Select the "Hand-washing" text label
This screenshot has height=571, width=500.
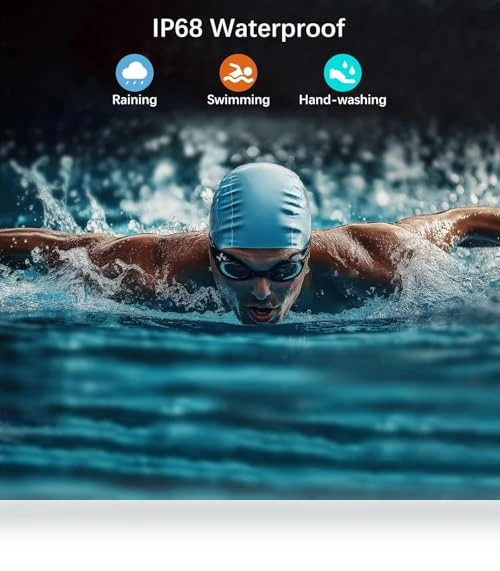[342, 100]
